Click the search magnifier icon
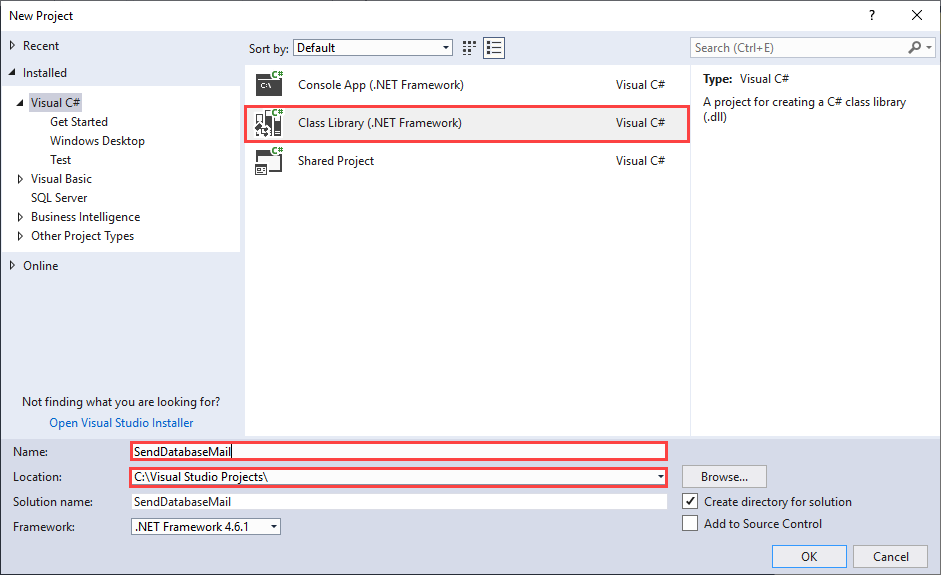This screenshot has width=941, height=575. (x=915, y=48)
